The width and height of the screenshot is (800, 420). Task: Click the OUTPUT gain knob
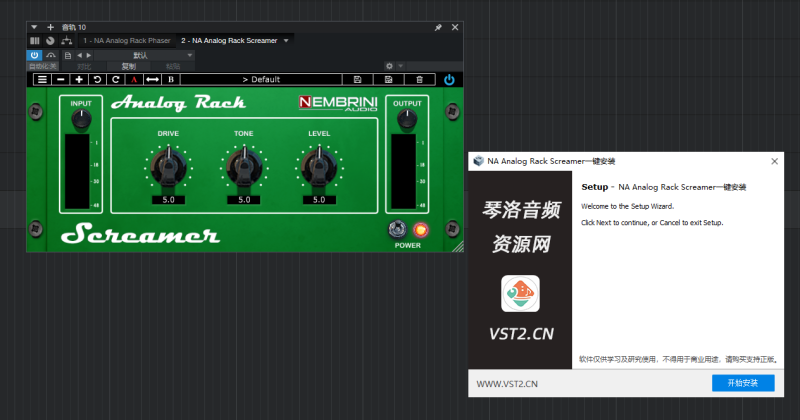(407, 119)
